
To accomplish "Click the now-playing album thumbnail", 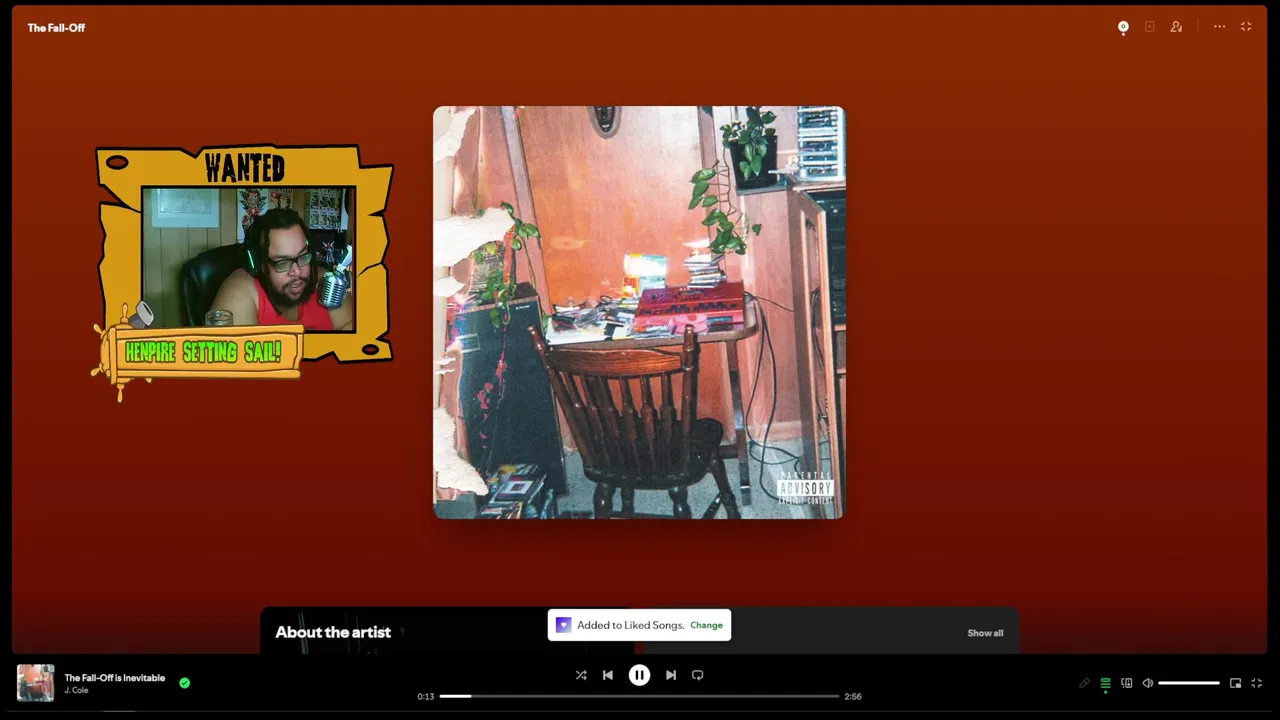I will (36, 683).
